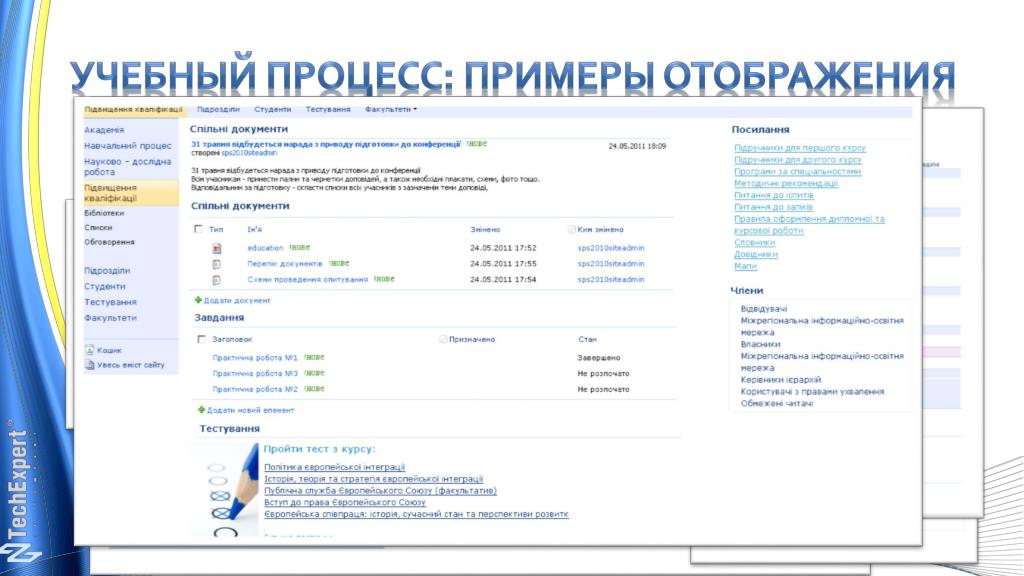
Task: Sort by the Ким змінено column header
Action: [x=600, y=230]
